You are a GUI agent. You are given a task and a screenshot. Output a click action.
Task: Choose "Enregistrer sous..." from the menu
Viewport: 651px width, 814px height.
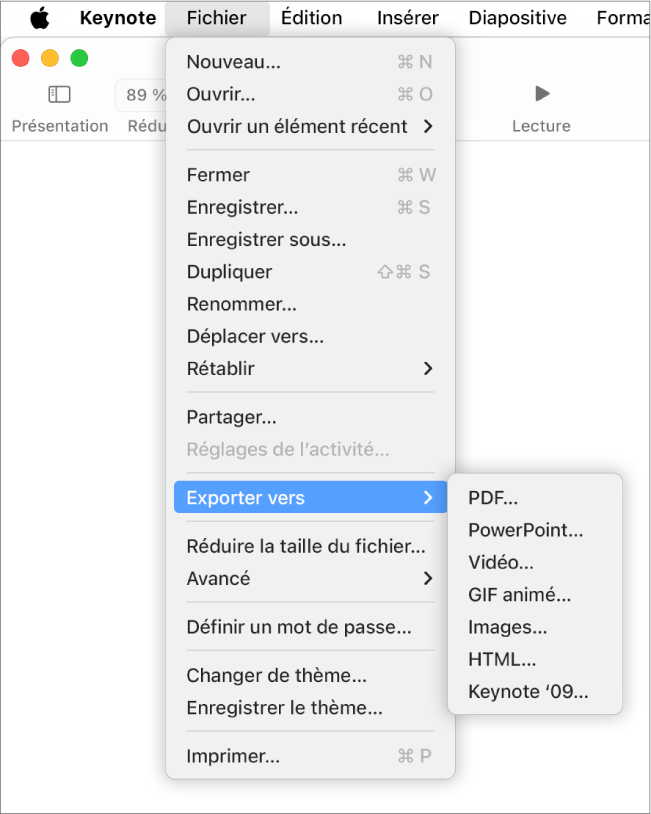(266, 239)
